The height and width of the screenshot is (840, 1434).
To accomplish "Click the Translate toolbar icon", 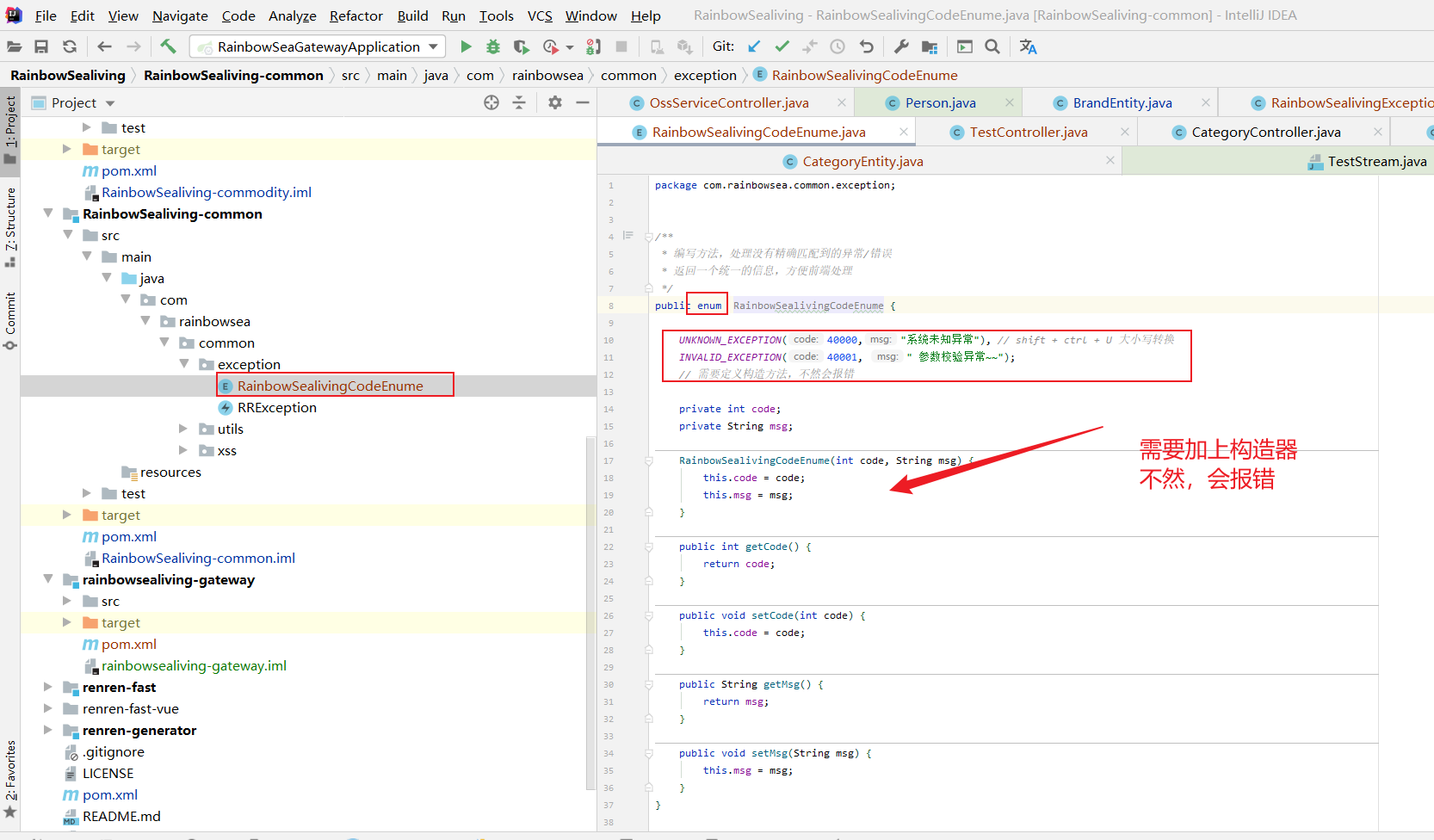I will pos(1028,46).
